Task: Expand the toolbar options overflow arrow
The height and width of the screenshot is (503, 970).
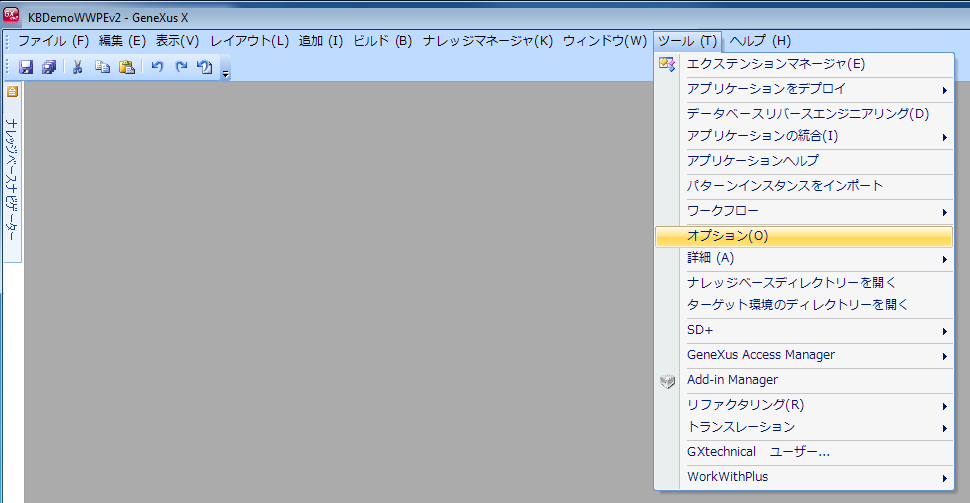Action: pyautogui.click(x=226, y=73)
